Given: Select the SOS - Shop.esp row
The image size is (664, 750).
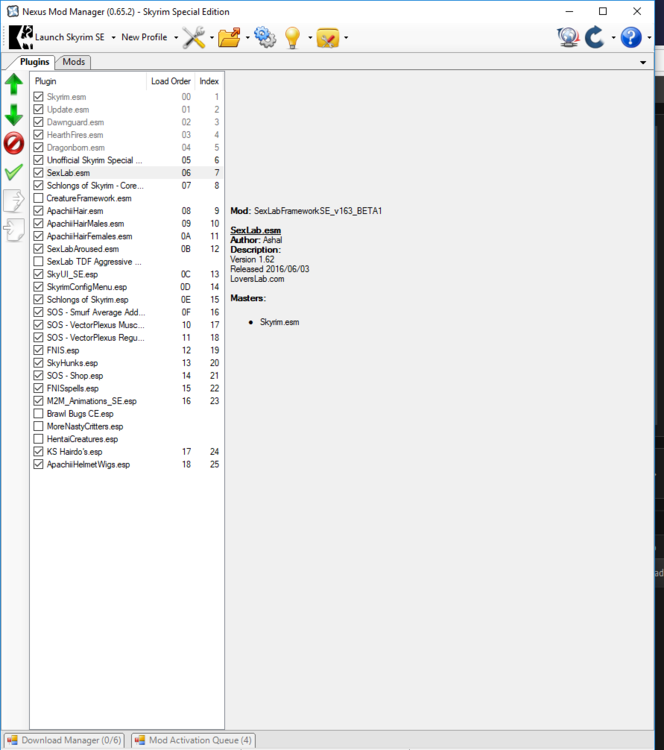Looking at the screenshot, I should [x=127, y=375].
